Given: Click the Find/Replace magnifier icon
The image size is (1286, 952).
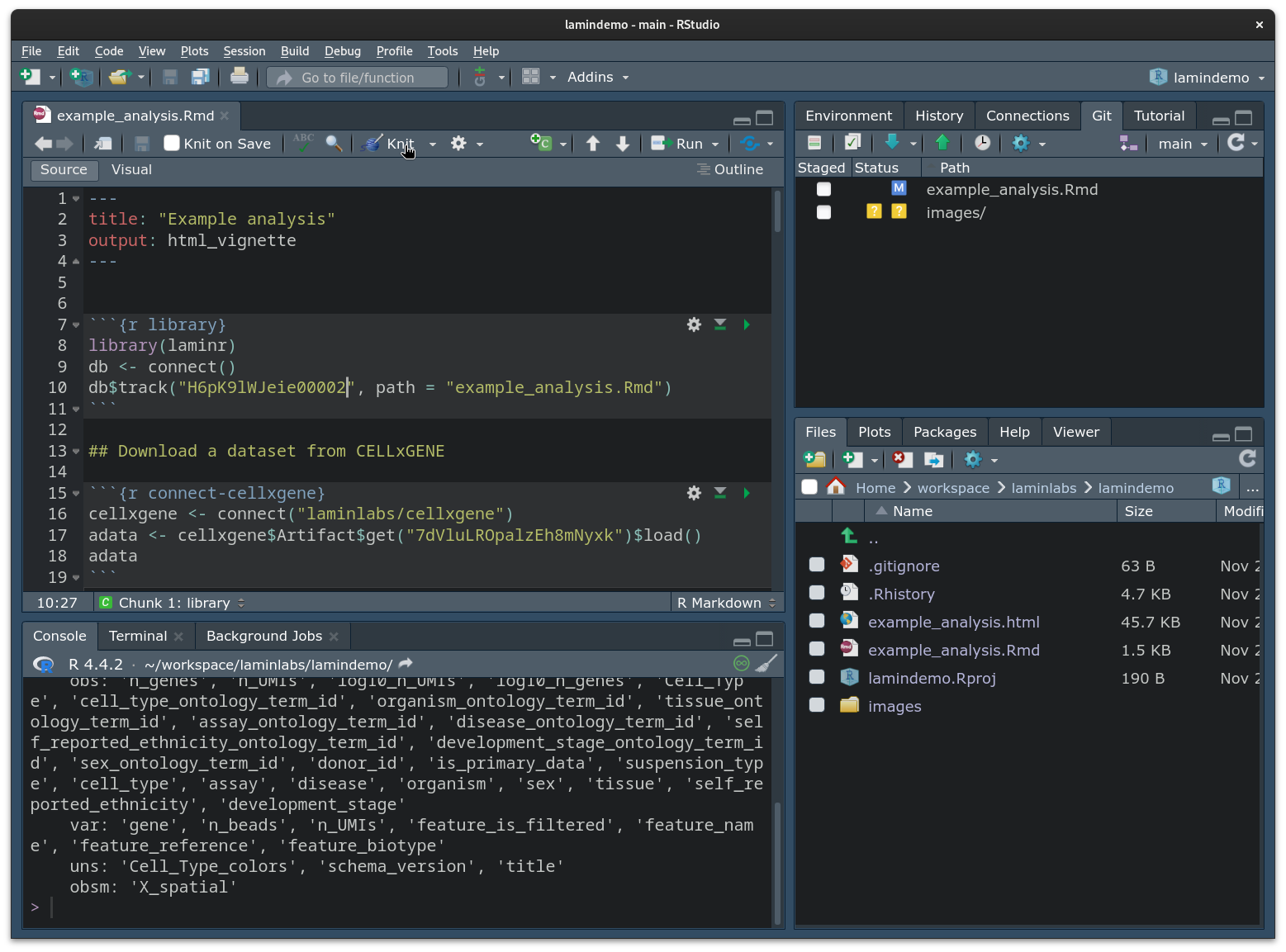Looking at the screenshot, I should [334, 144].
